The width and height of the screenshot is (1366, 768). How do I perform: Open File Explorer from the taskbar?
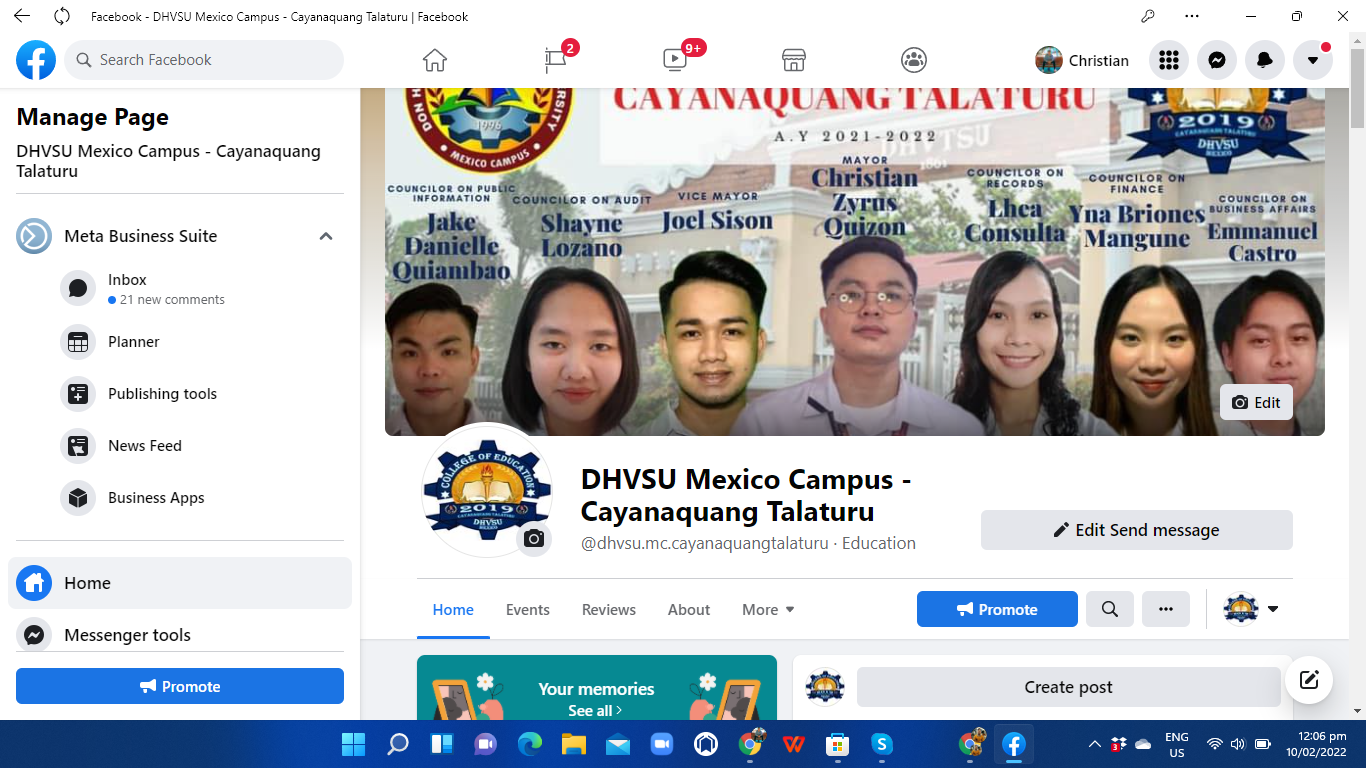pyautogui.click(x=573, y=745)
